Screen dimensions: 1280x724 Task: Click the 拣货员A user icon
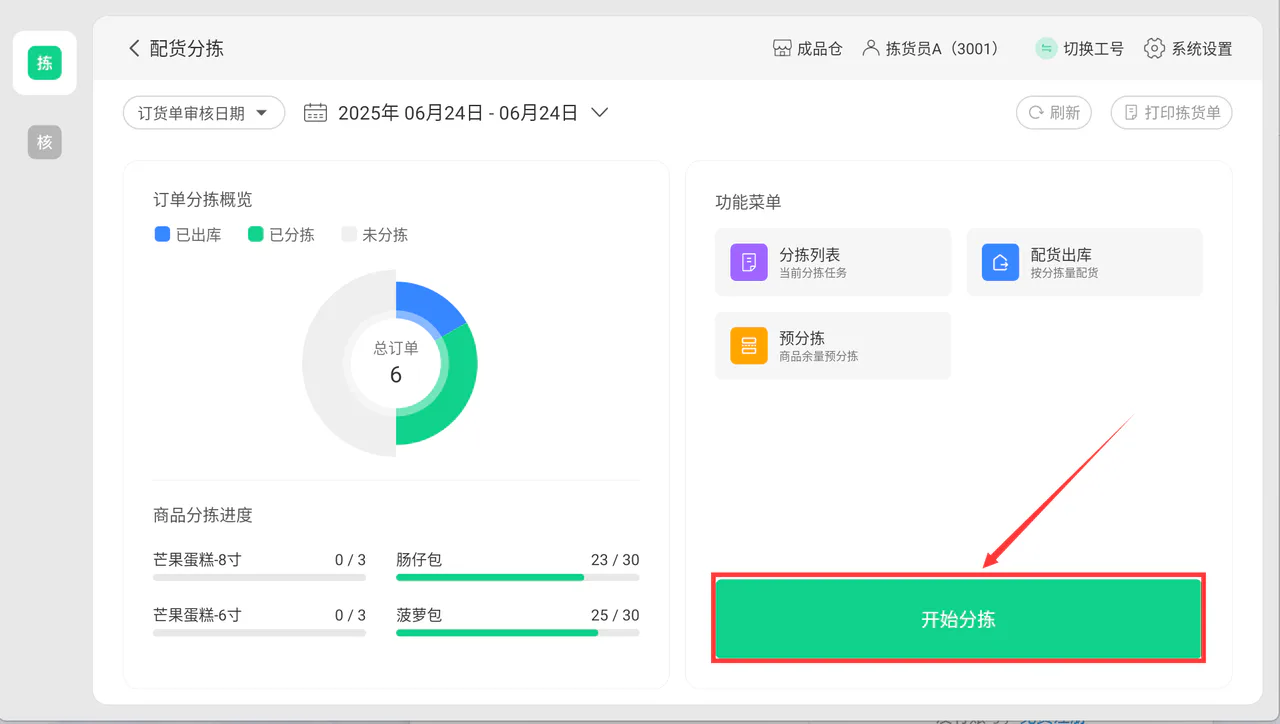click(870, 48)
